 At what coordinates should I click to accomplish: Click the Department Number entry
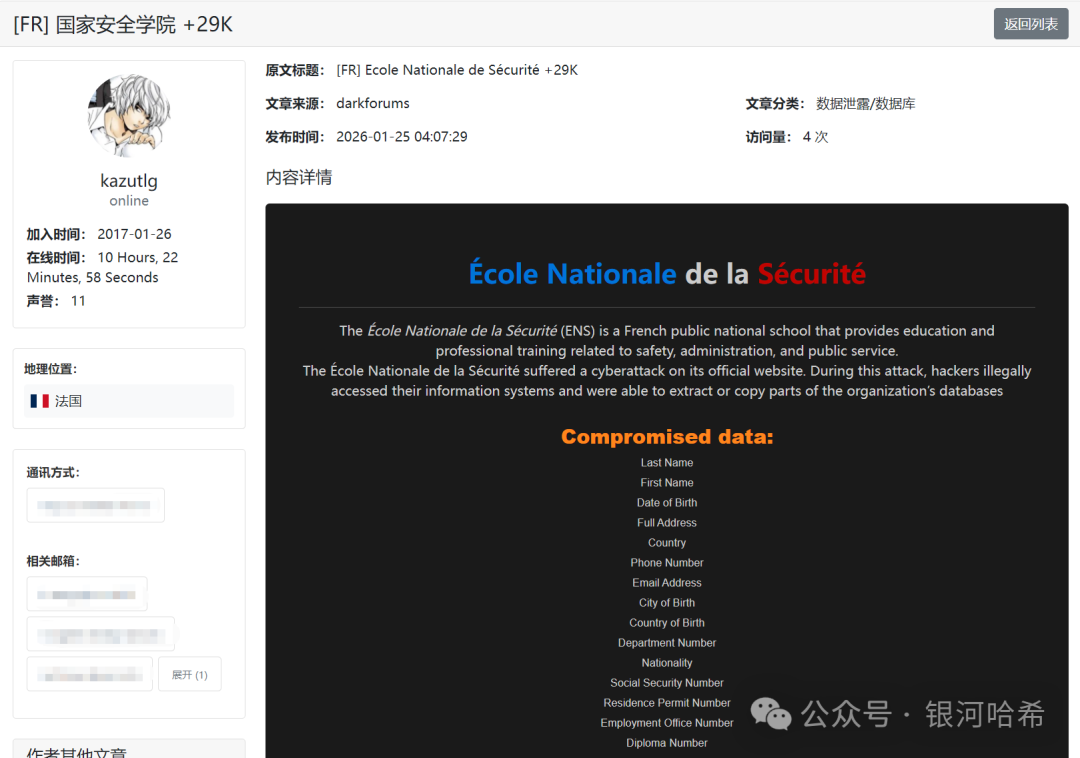pos(667,642)
